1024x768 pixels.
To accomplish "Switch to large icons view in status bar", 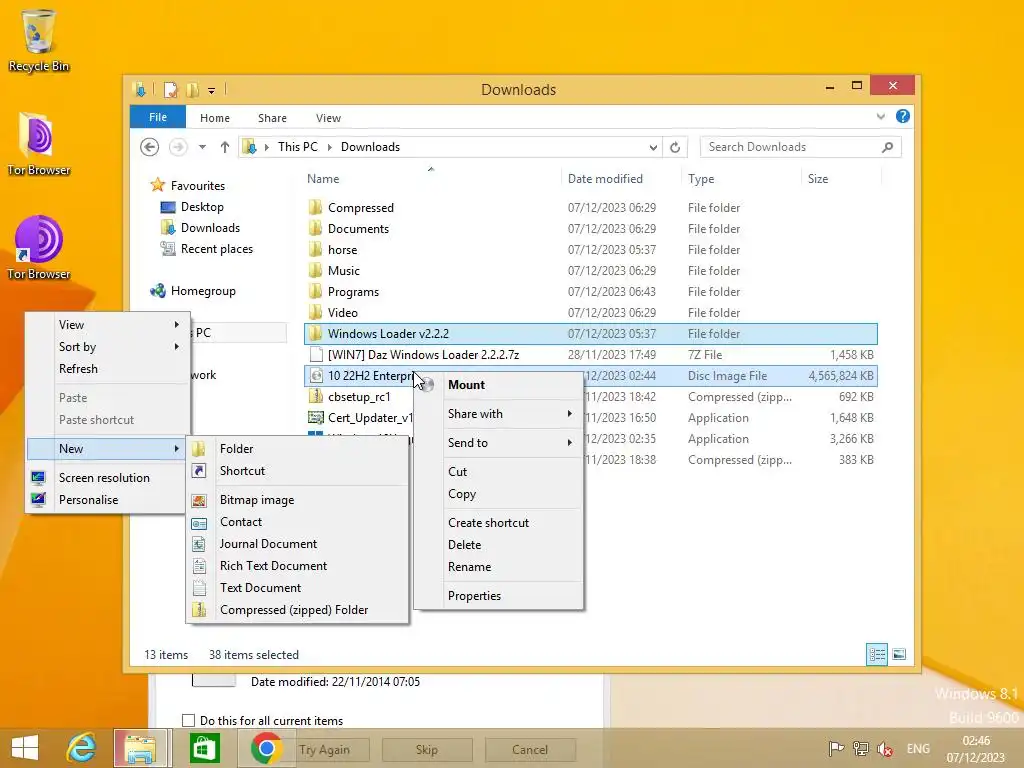I will (899, 654).
